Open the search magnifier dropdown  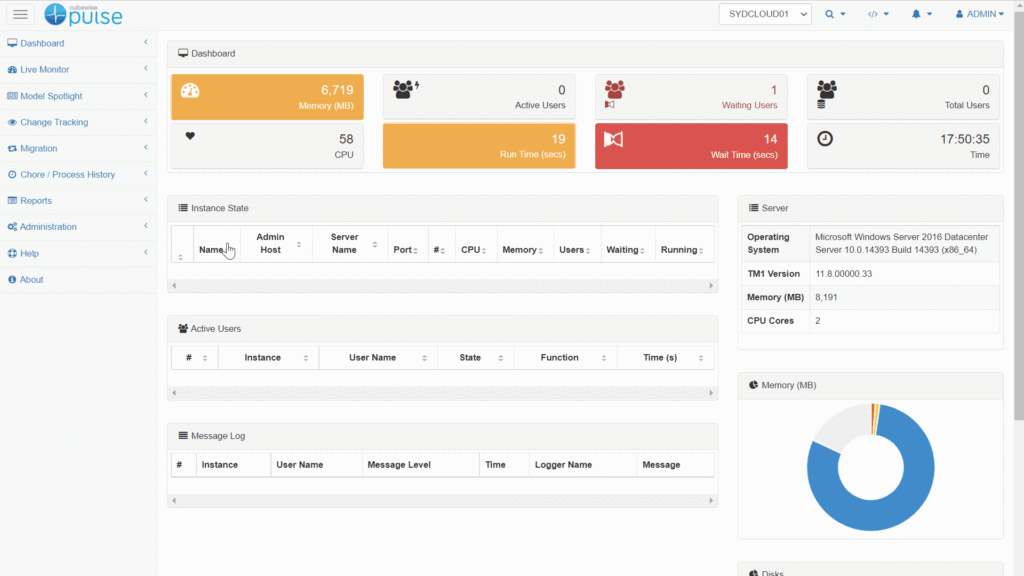click(835, 14)
